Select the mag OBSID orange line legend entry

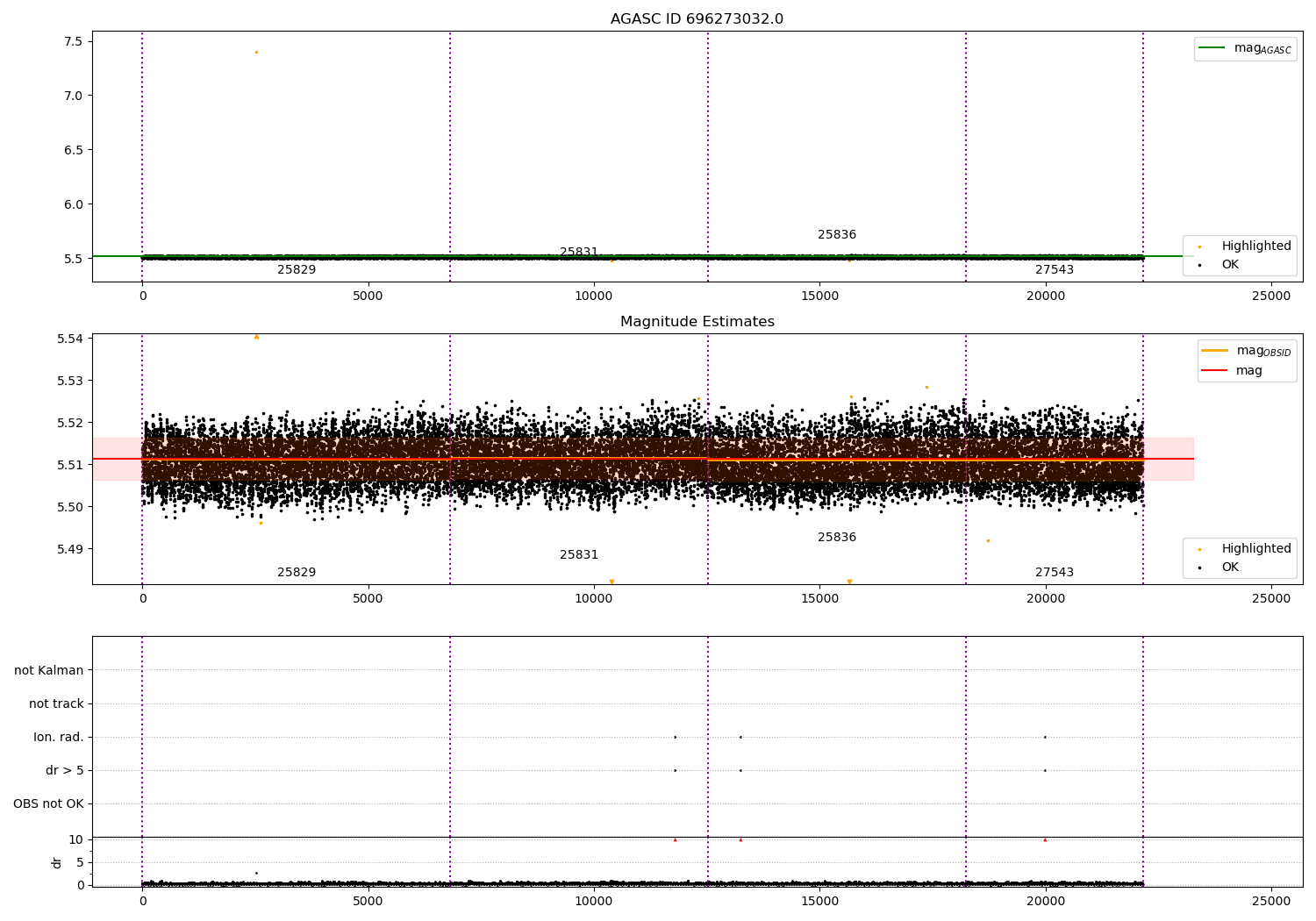(1246, 351)
